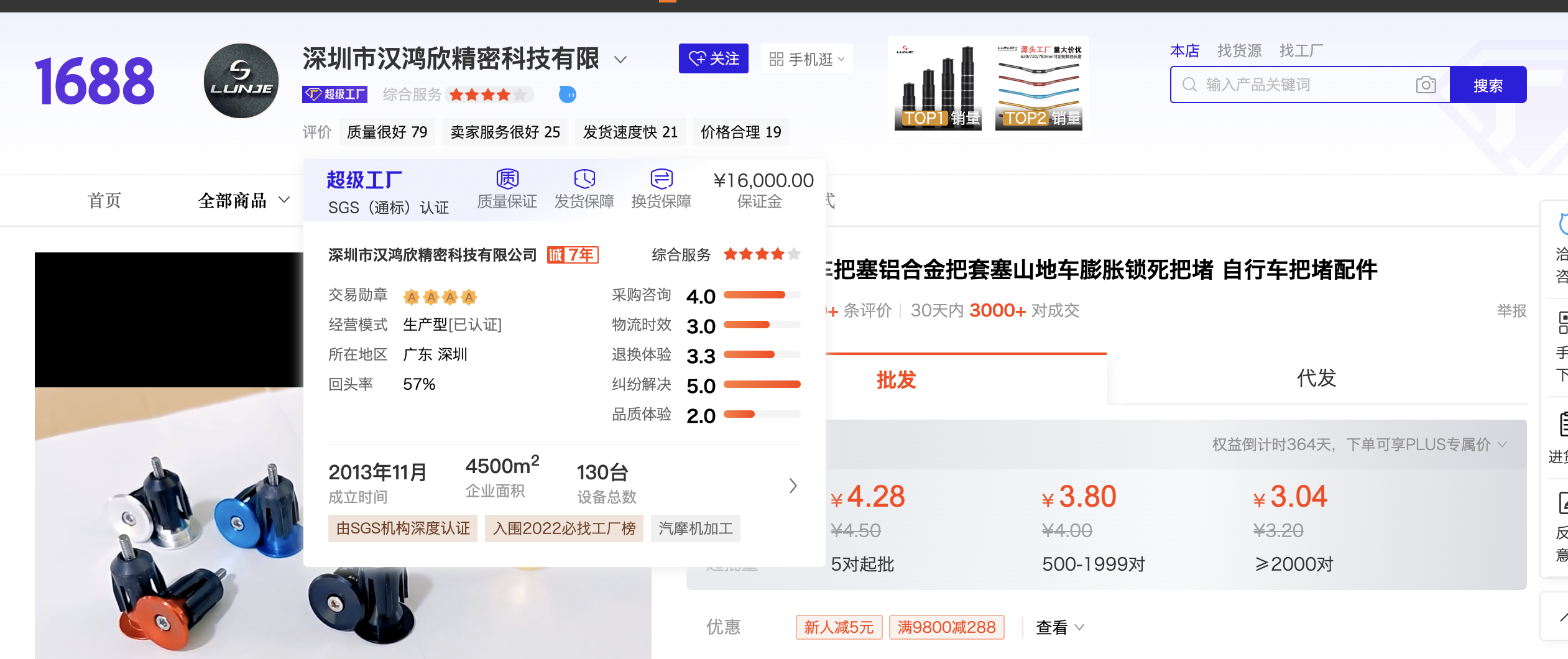Toggle follow with the 关注 button
Image resolution: width=1568 pixels, height=659 pixels.
point(713,58)
